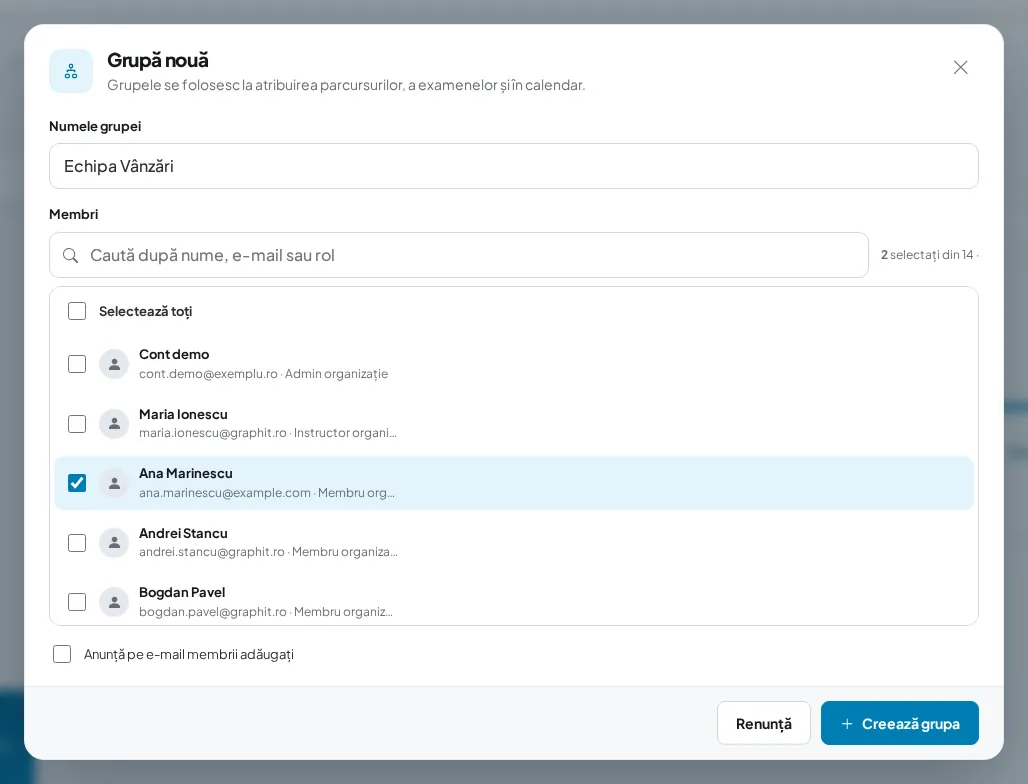The image size is (1028, 784).
Task: Click the name Cont demo
Action: [174, 355]
